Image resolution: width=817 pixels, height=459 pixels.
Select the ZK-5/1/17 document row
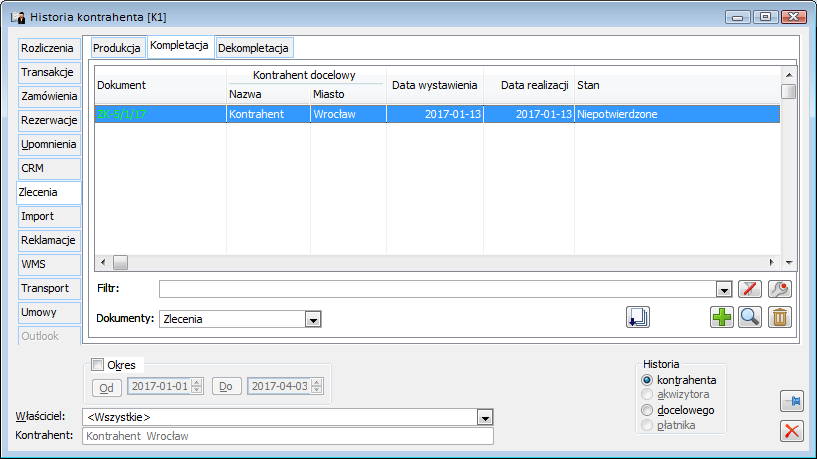click(437, 114)
